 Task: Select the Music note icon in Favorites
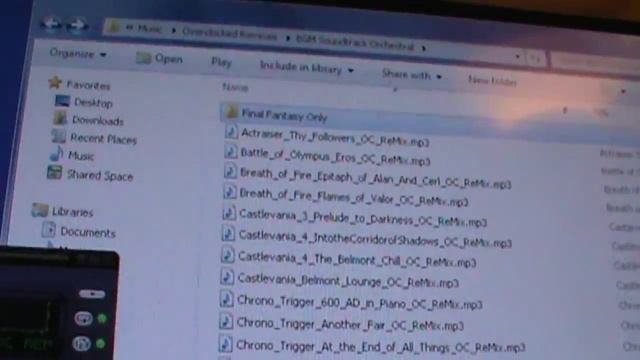coord(56,154)
